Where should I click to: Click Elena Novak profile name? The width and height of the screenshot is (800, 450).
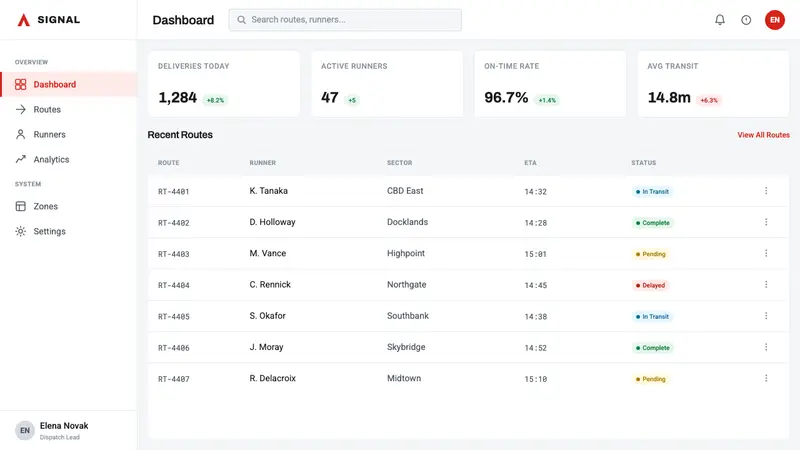[x=64, y=426]
